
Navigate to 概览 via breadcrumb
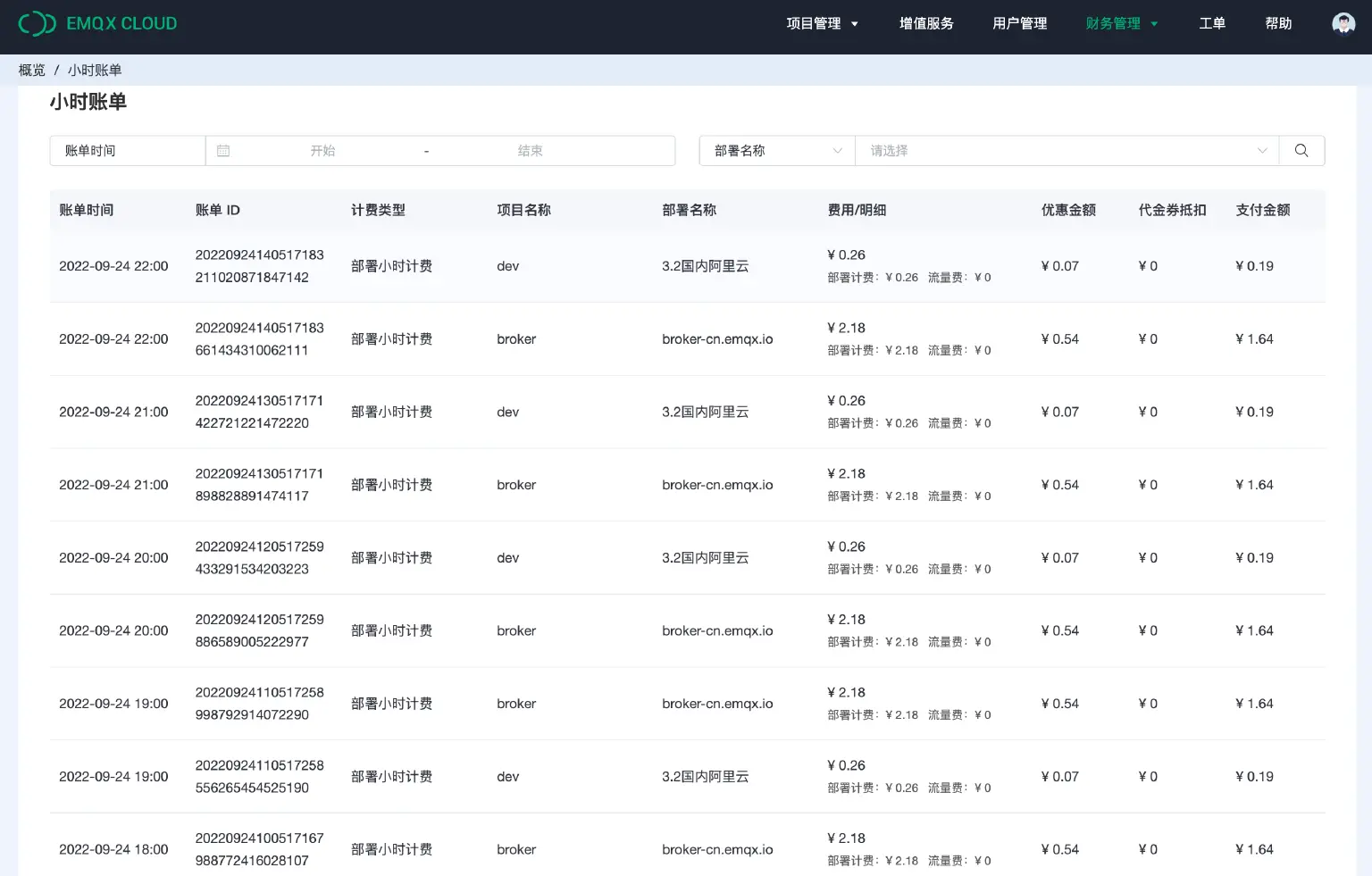pos(31,70)
